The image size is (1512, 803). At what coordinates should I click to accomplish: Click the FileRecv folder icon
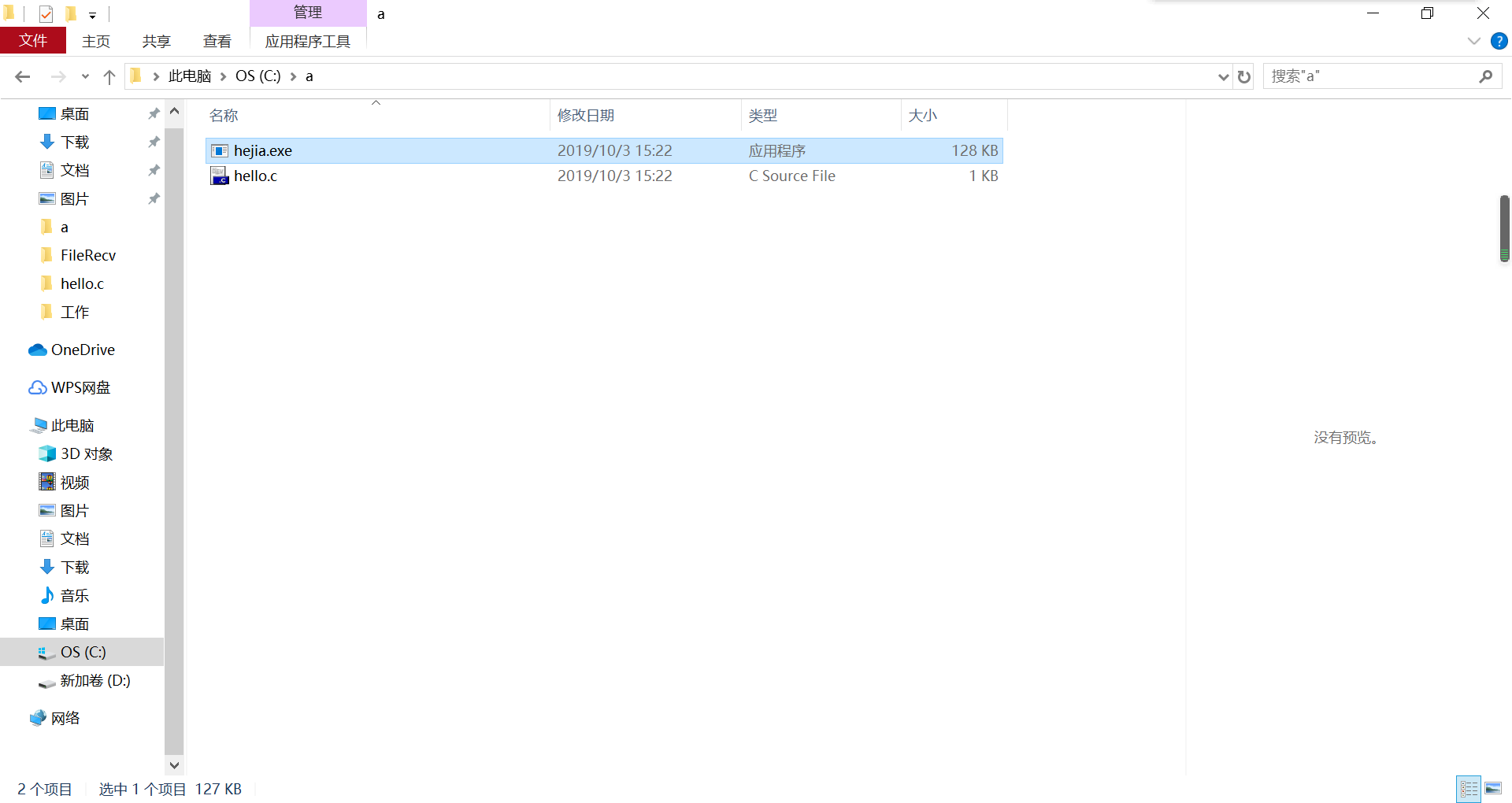[x=47, y=255]
